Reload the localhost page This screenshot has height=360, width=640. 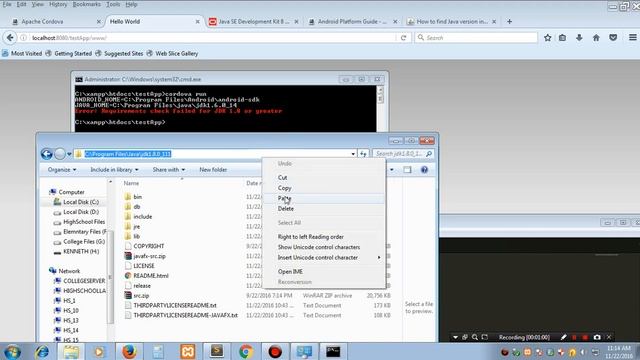point(403,38)
